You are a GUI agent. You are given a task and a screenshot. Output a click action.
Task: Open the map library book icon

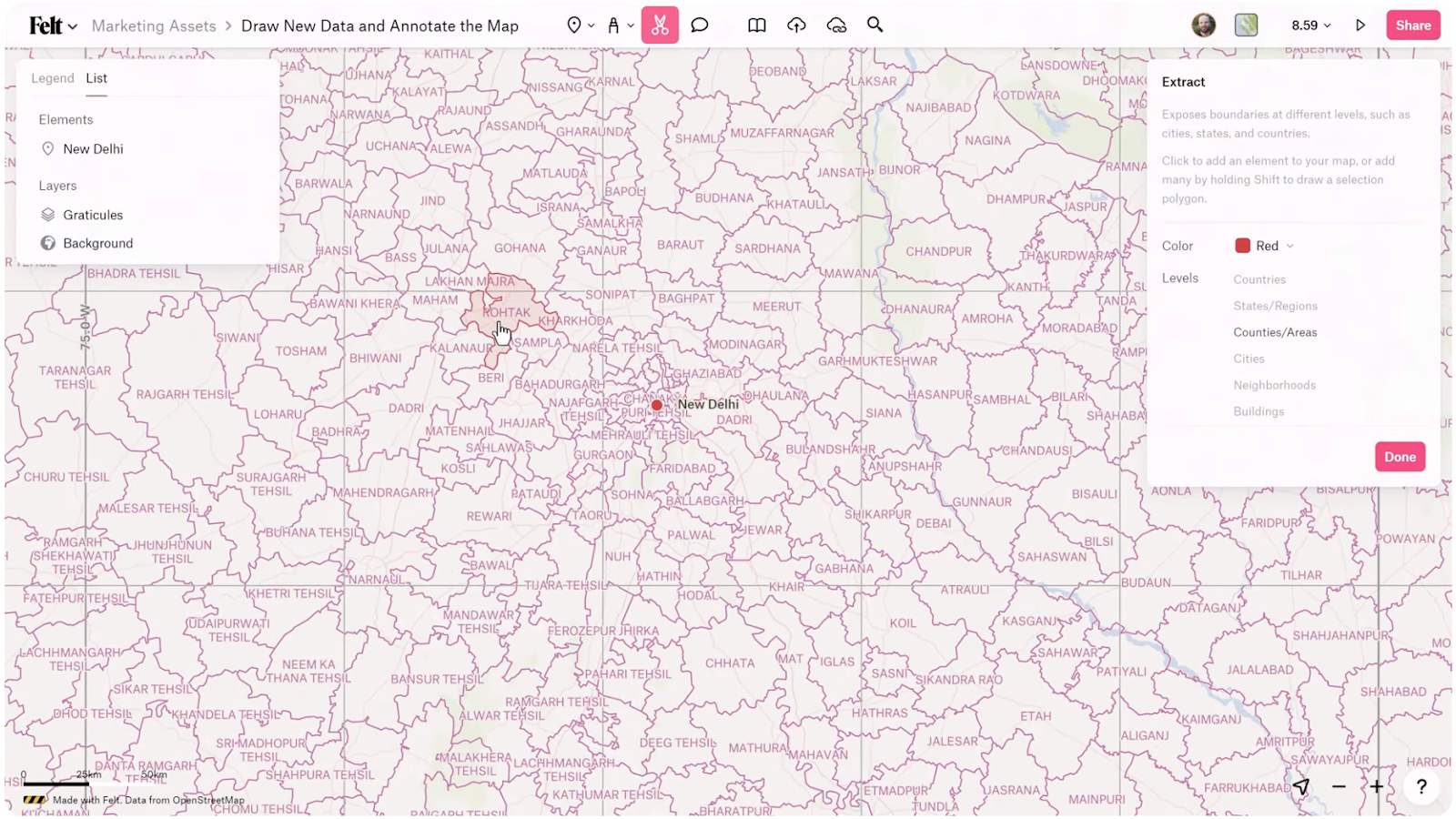(755, 25)
